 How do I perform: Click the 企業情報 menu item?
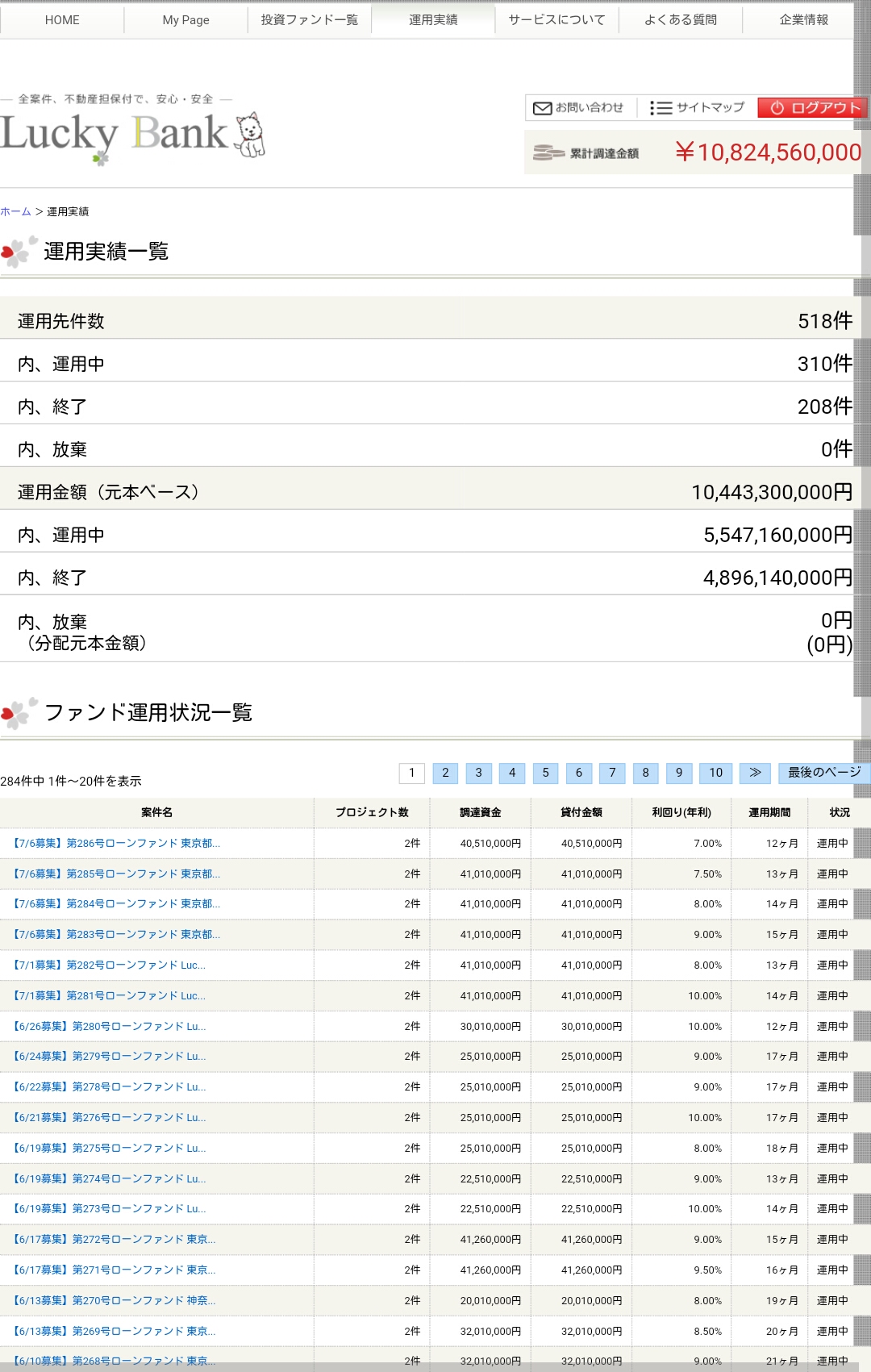coord(804,20)
